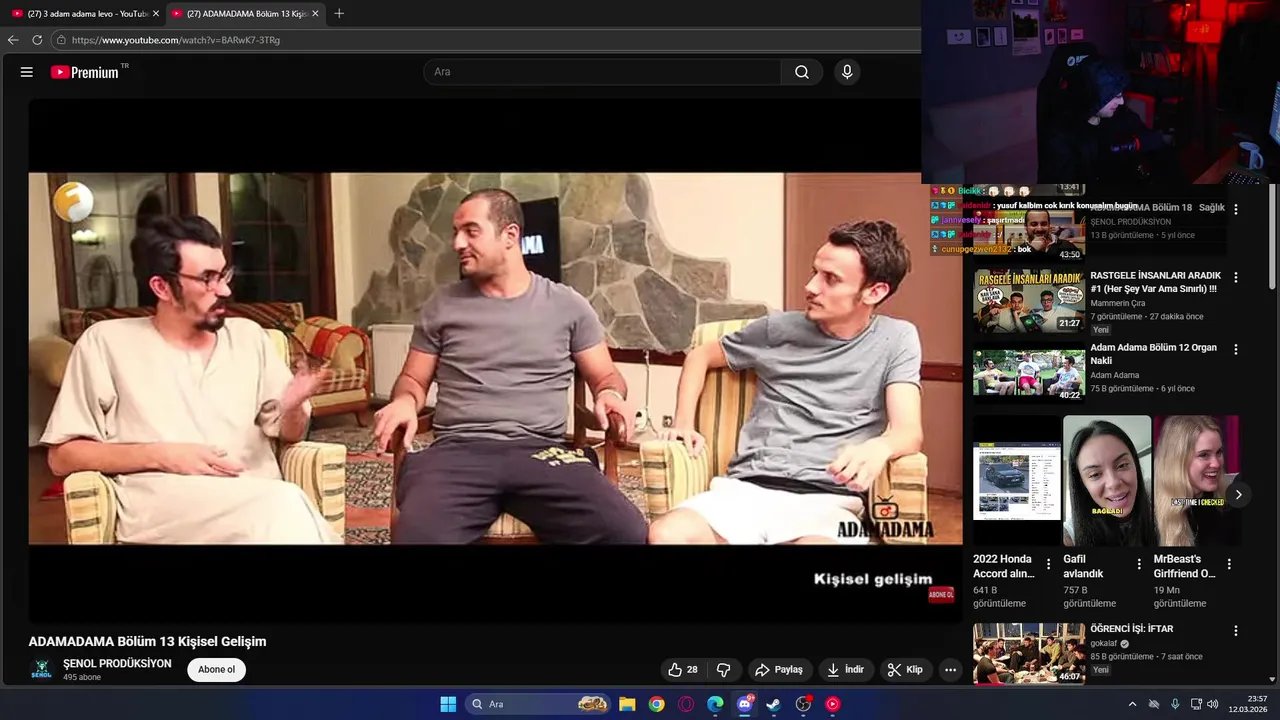Click the search magnifier button
Viewport: 1280px width, 720px height.
802,72
